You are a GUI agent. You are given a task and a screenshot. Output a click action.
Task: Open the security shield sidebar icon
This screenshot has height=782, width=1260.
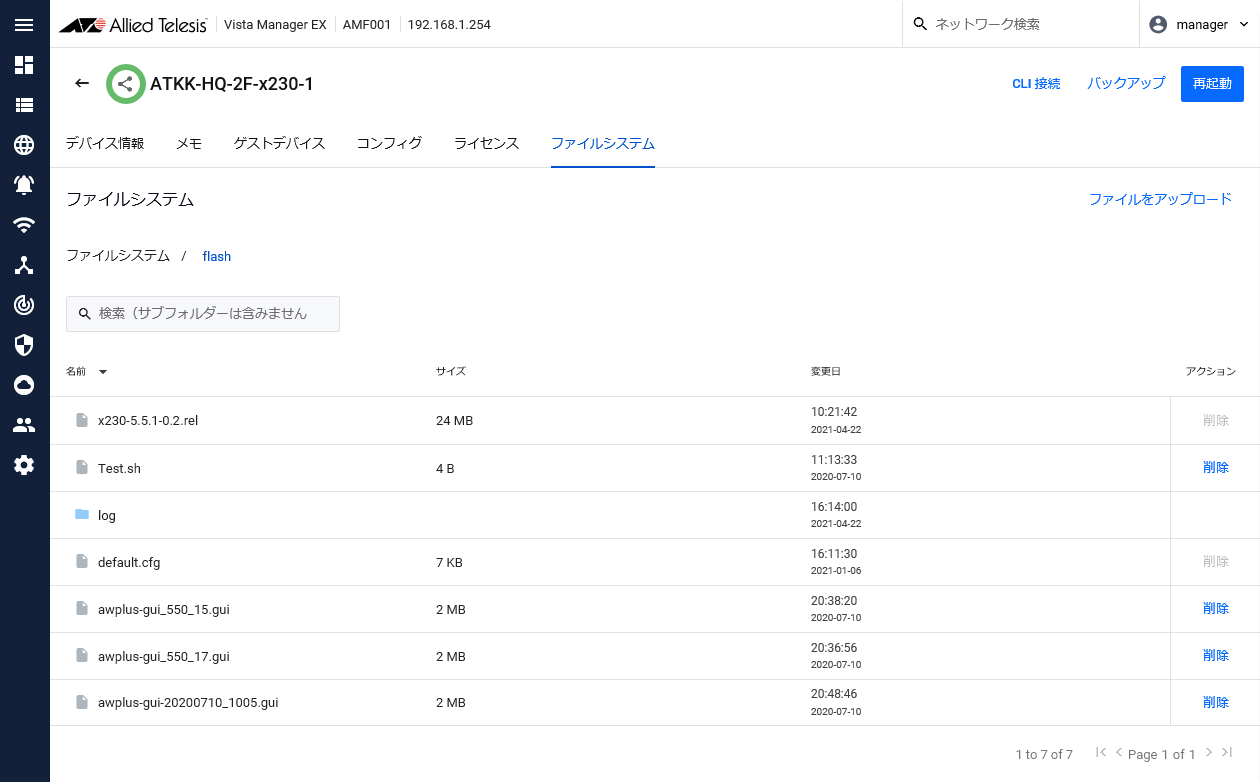point(24,345)
